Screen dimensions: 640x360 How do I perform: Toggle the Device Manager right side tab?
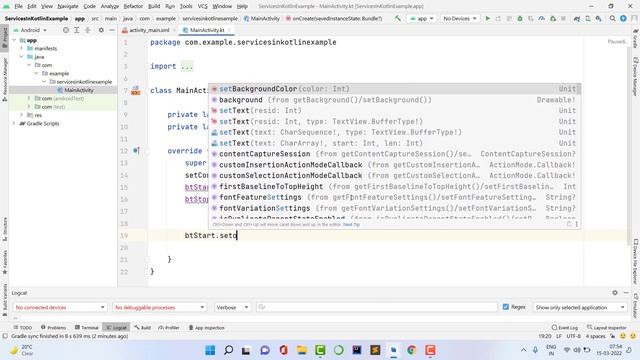tap(636, 77)
